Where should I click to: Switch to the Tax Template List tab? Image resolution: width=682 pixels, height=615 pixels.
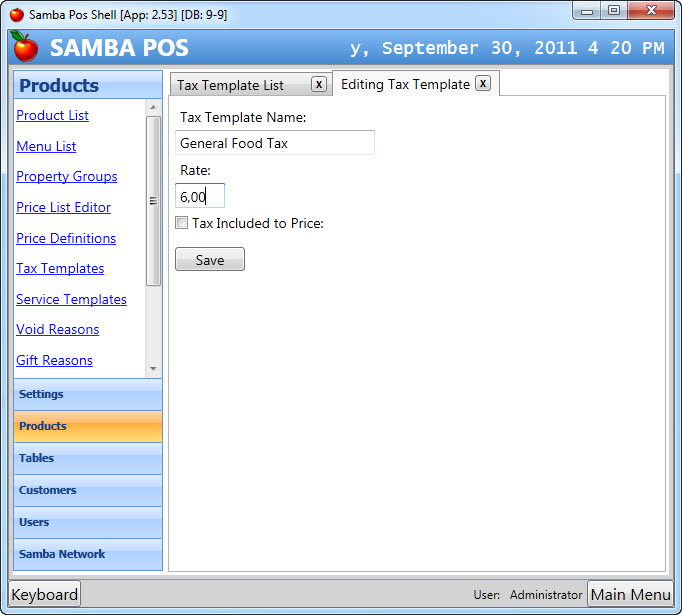coord(231,85)
